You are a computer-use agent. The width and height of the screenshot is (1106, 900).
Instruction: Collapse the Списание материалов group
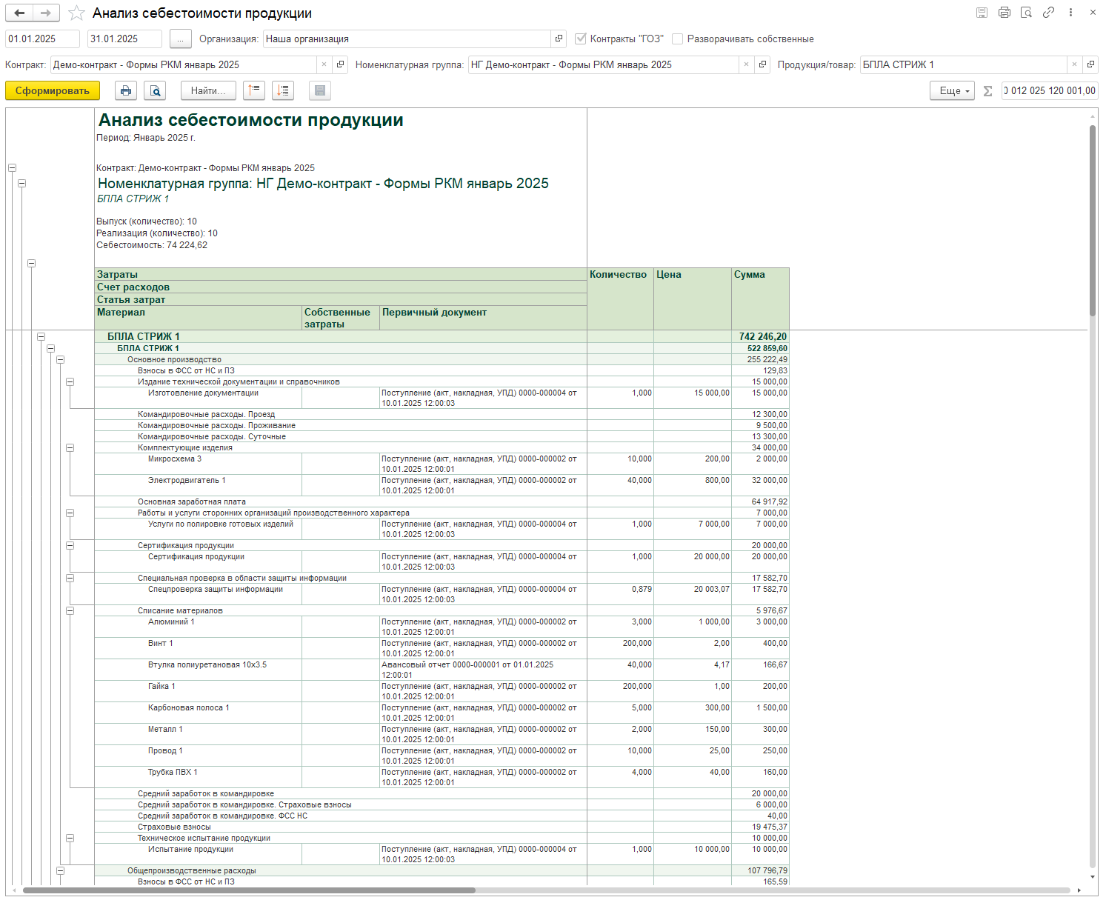point(70,610)
